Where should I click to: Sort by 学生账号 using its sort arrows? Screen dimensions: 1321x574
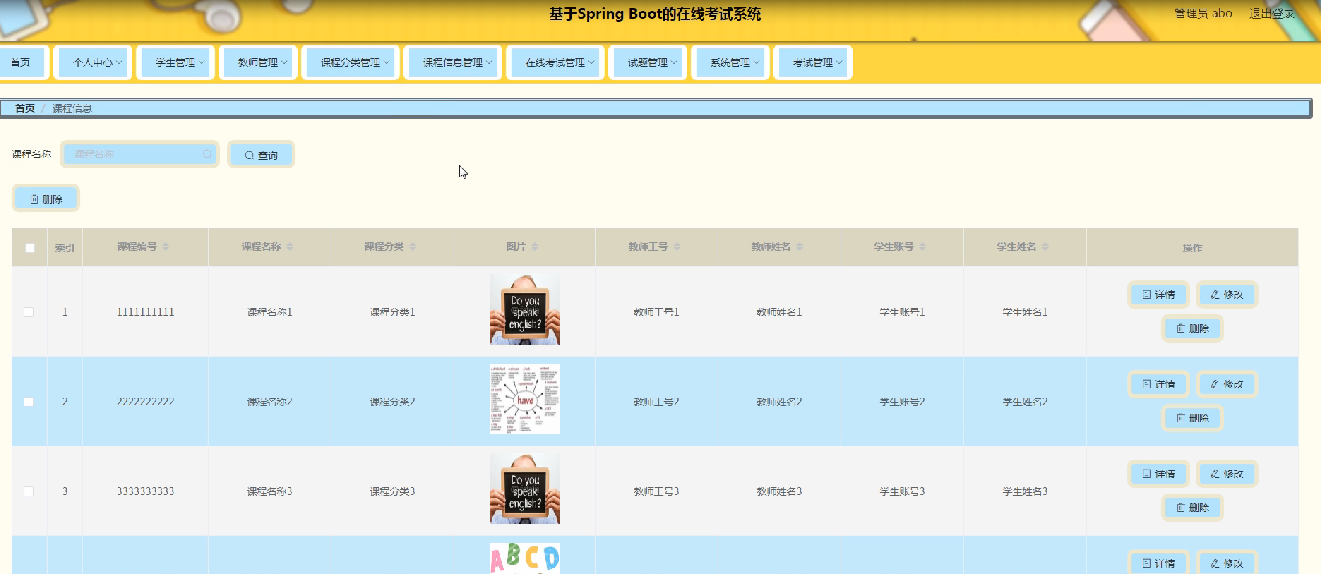point(922,247)
